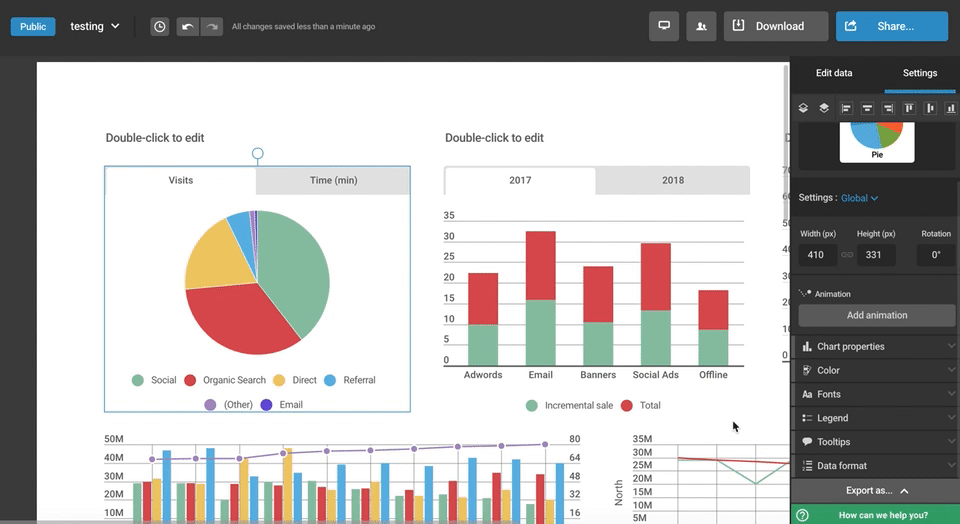The height and width of the screenshot is (524, 960).
Task: Open version history clock icon
Action: (x=159, y=26)
